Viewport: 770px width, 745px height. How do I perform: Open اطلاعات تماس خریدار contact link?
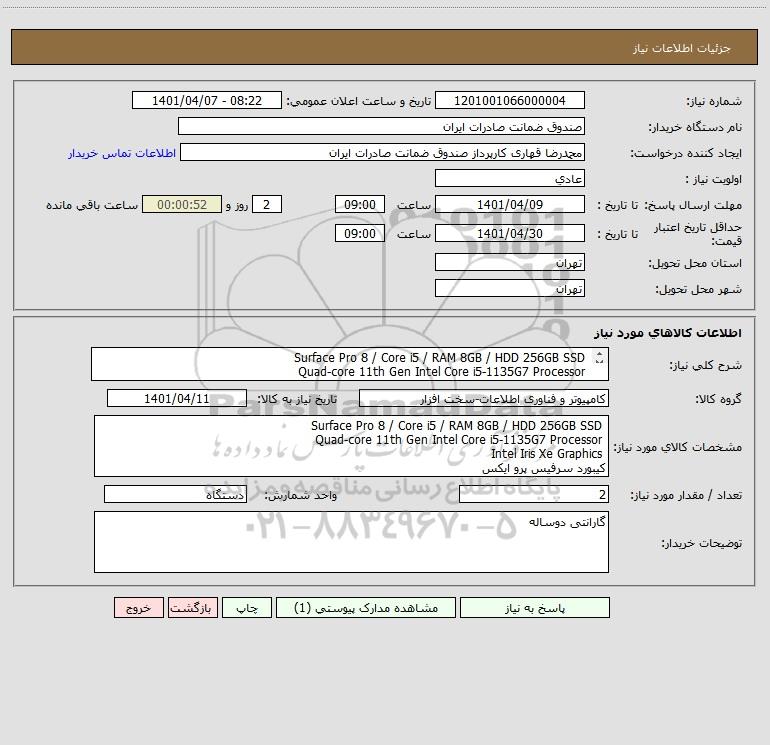[x=122, y=153]
